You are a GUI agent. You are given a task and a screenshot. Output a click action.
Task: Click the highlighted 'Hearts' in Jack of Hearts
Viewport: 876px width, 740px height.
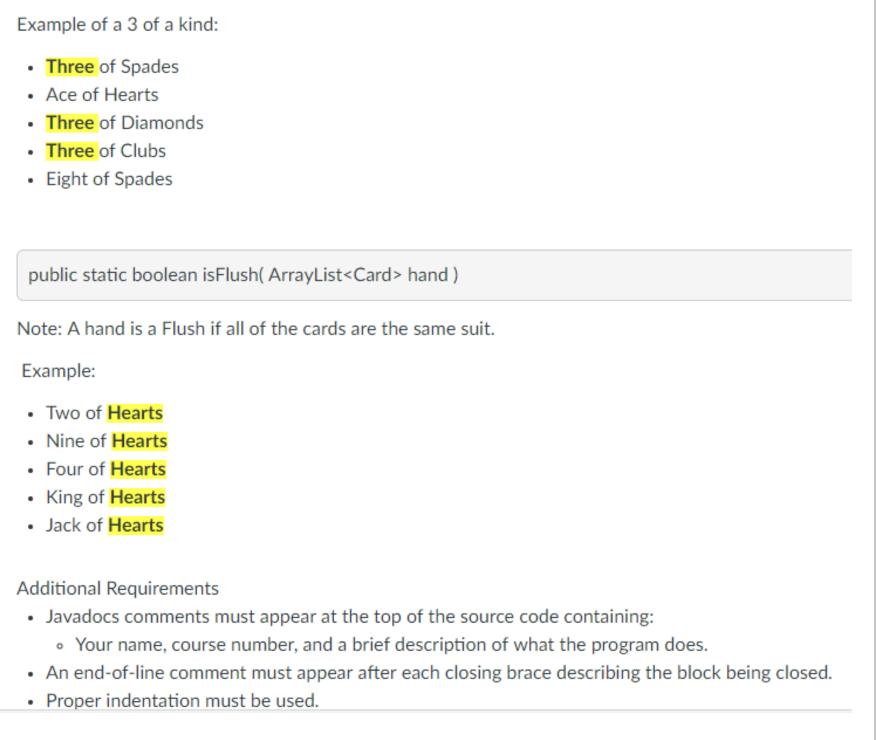(136, 525)
